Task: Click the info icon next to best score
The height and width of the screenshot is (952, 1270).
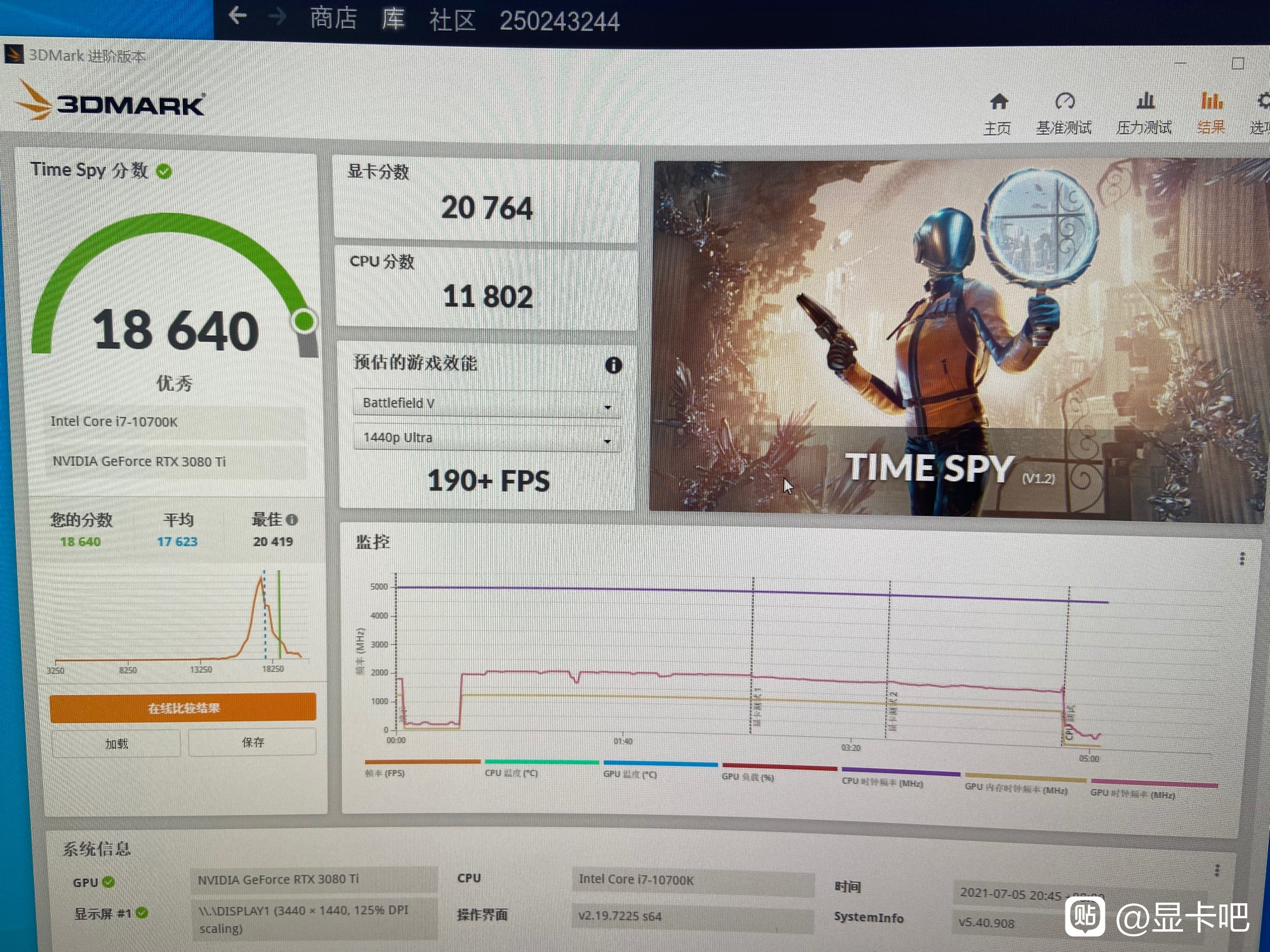Action: tap(291, 520)
